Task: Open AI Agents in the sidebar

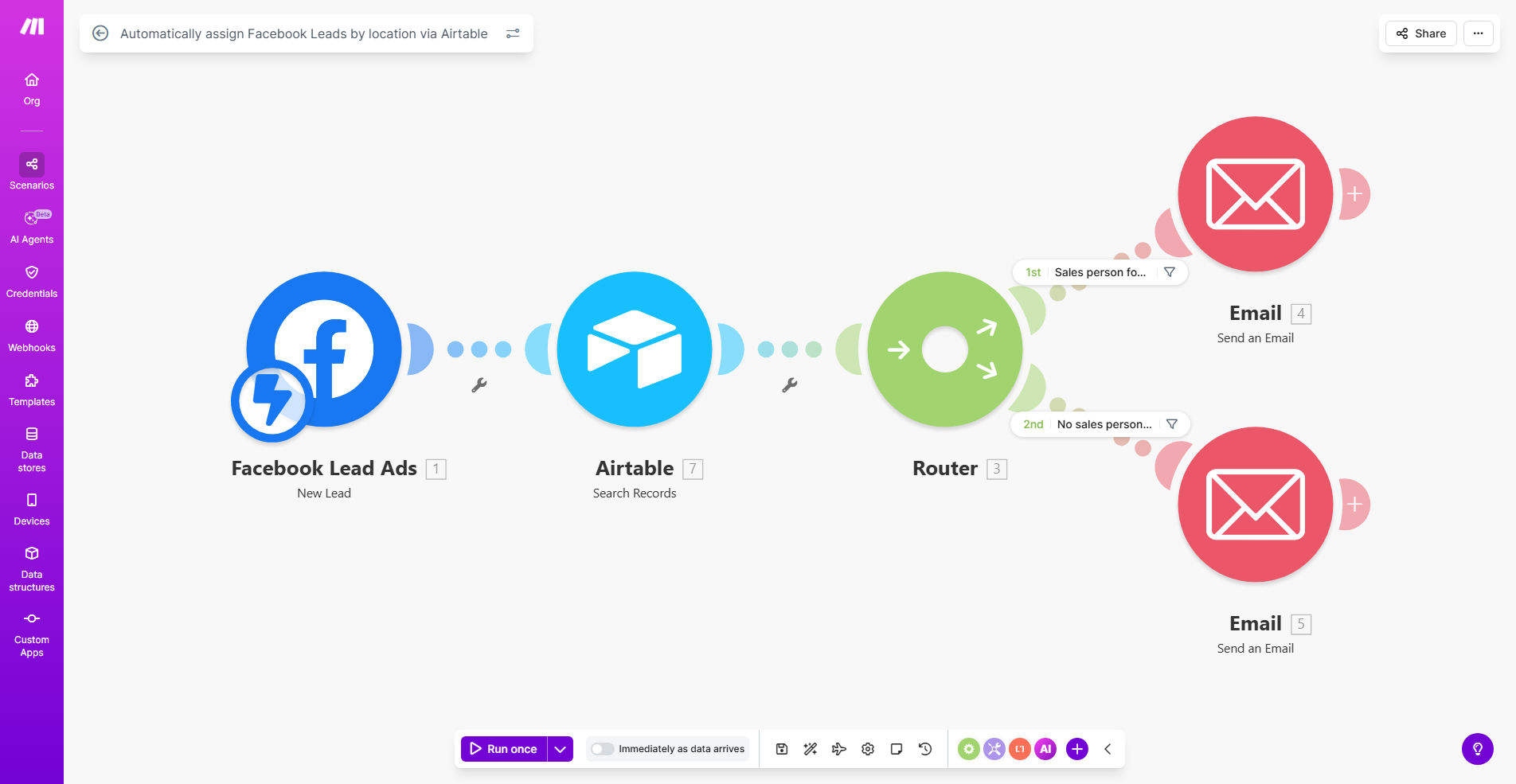Action: coord(32,227)
